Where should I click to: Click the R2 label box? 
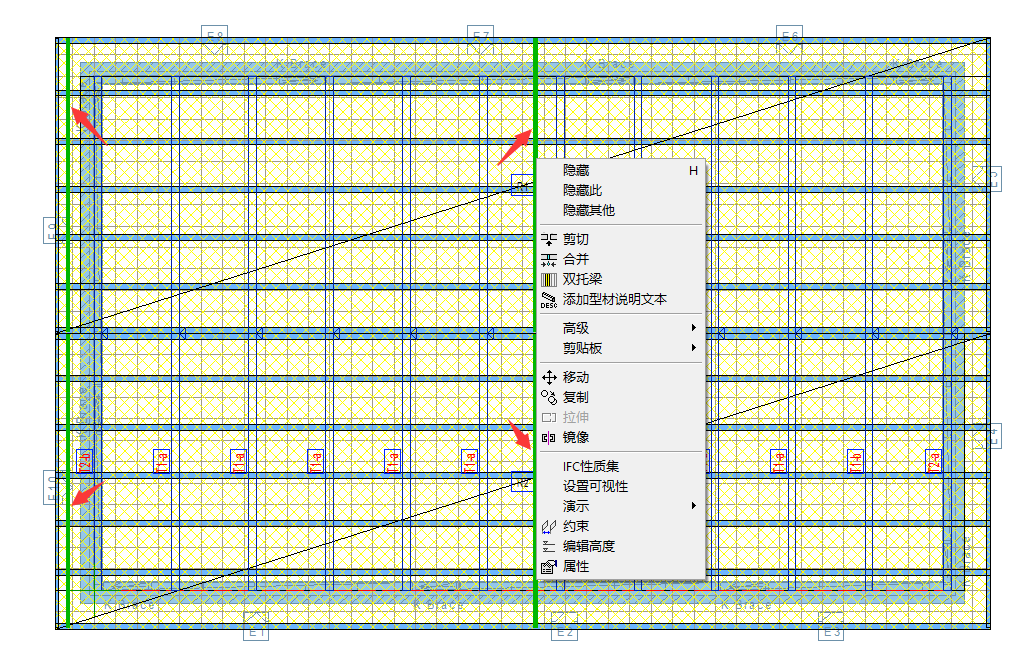[522, 482]
